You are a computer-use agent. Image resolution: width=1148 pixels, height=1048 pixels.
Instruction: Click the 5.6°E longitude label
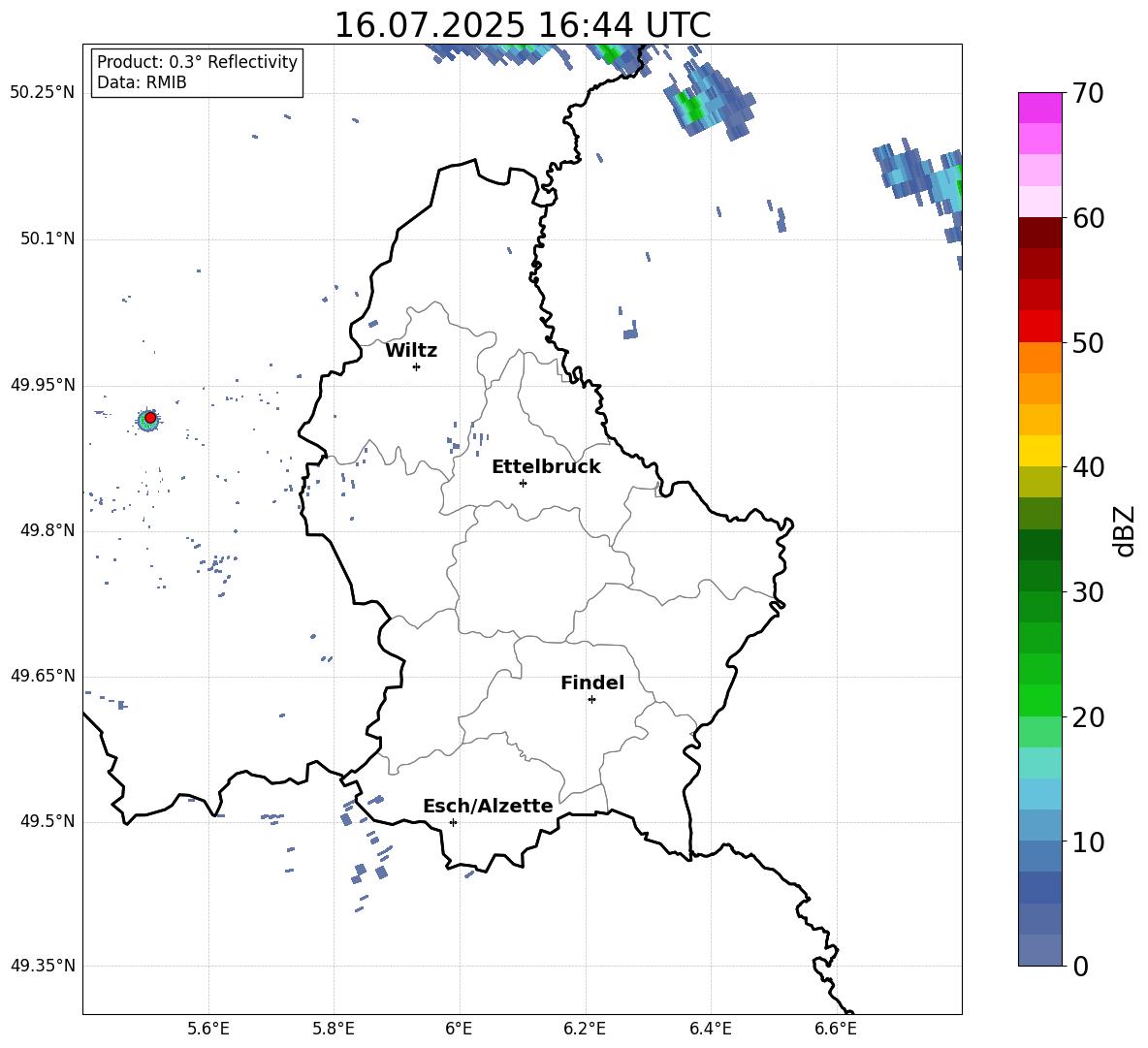[208, 1030]
